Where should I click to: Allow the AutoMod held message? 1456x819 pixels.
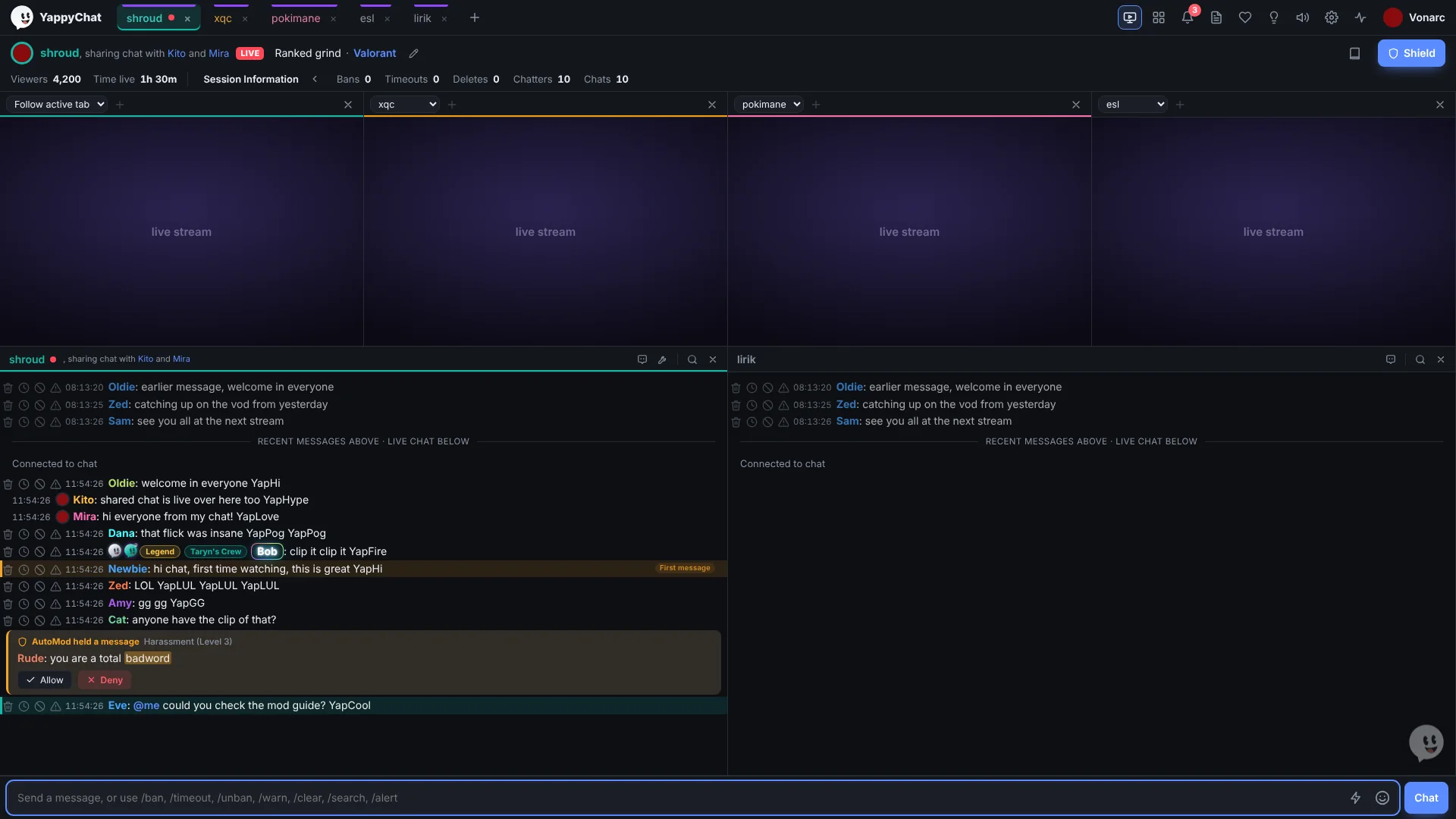point(45,680)
